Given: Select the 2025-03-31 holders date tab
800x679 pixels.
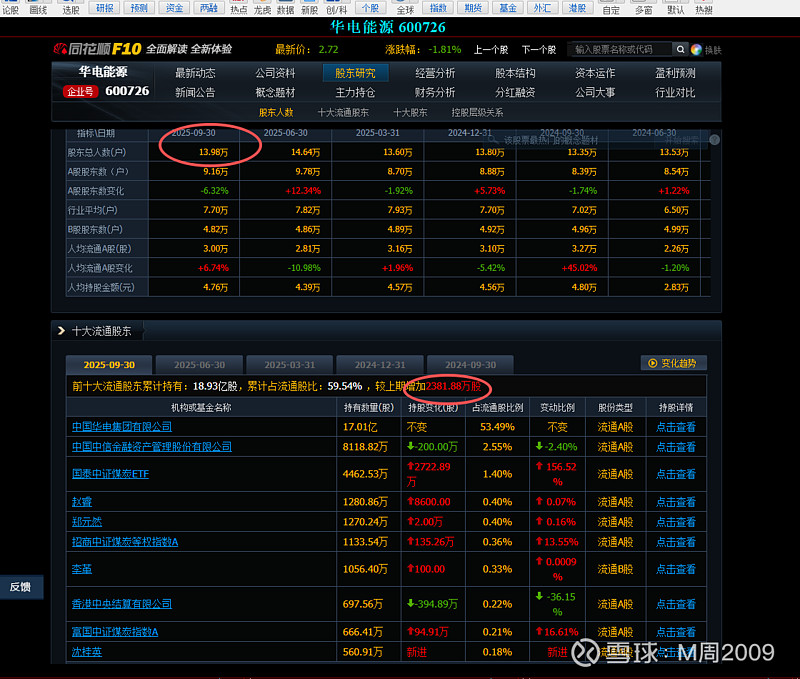Looking at the screenshot, I should 289,365.
